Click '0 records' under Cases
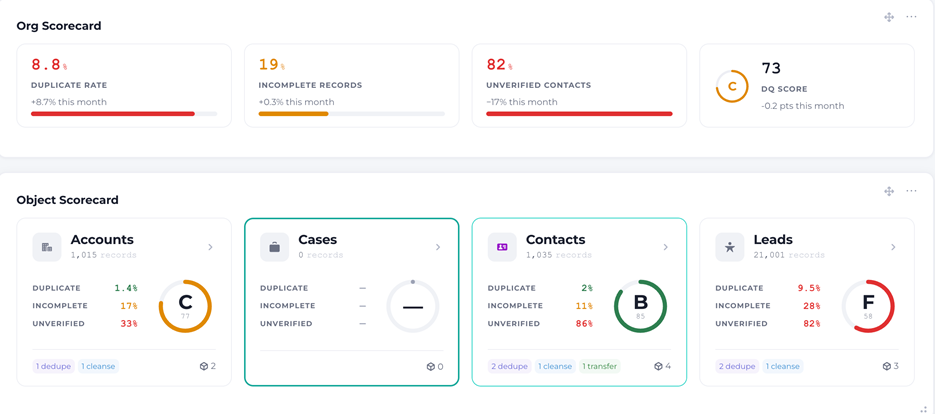This screenshot has height=414, width=935. tap(321, 255)
